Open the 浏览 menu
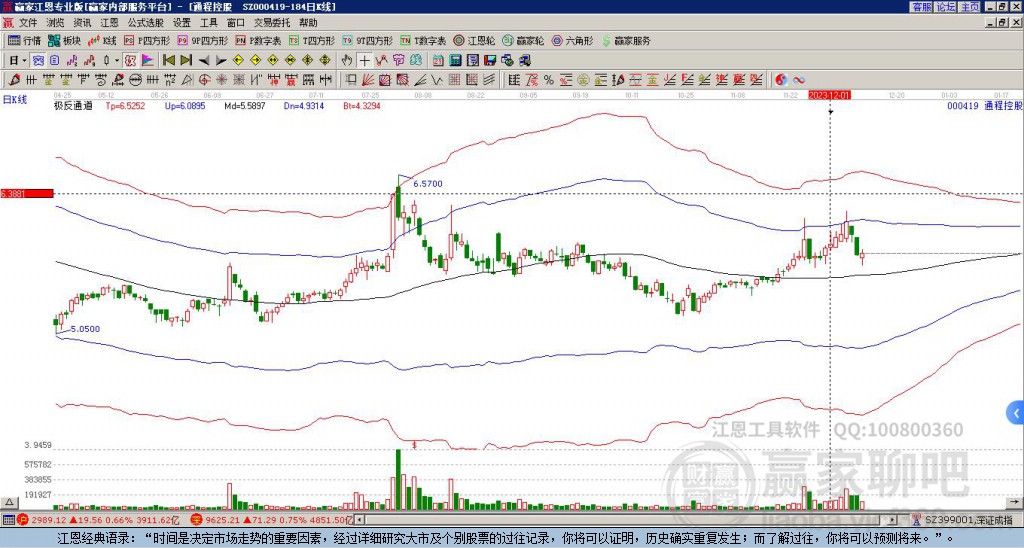The image size is (1024, 548). coord(56,23)
